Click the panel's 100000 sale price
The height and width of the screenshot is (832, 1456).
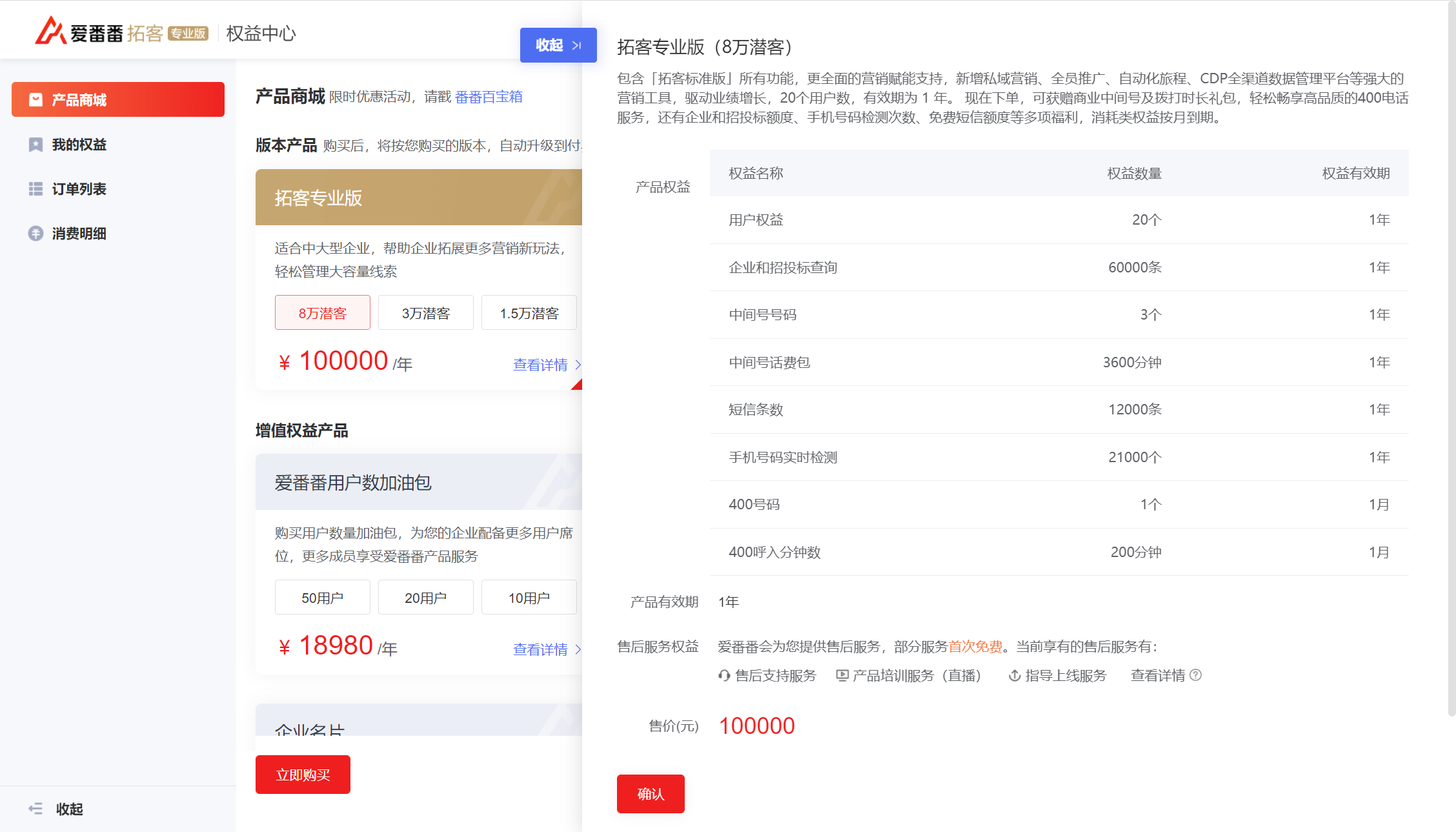[x=757, y=725]
